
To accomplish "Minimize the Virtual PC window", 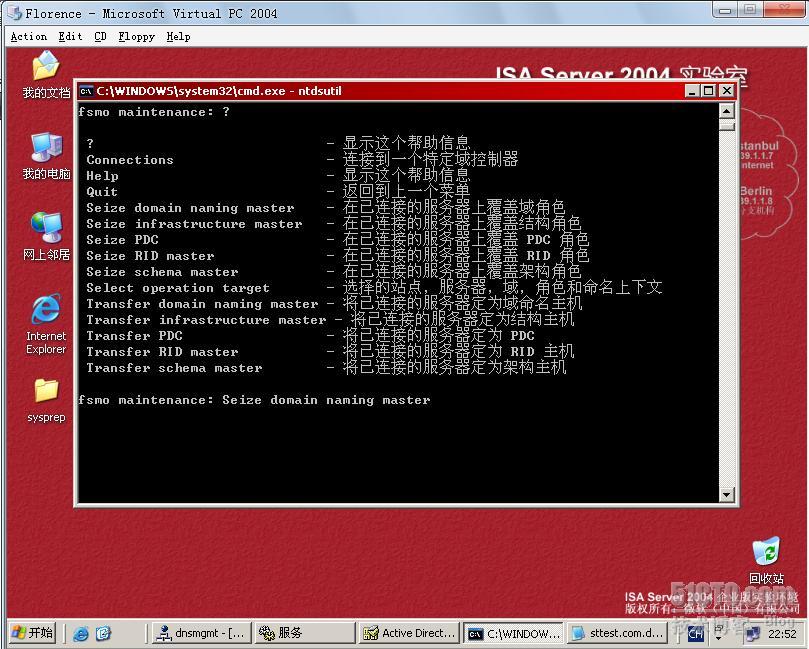I will pyautogui.click(x=725, y=10).
